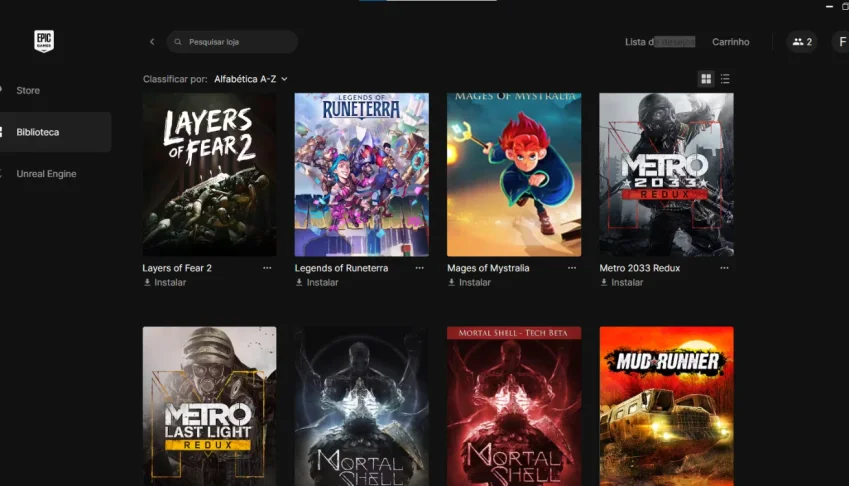Open Legends of Runeterra cover art
849x486 pixels.
pyautogui.click(x=362, y=174)
